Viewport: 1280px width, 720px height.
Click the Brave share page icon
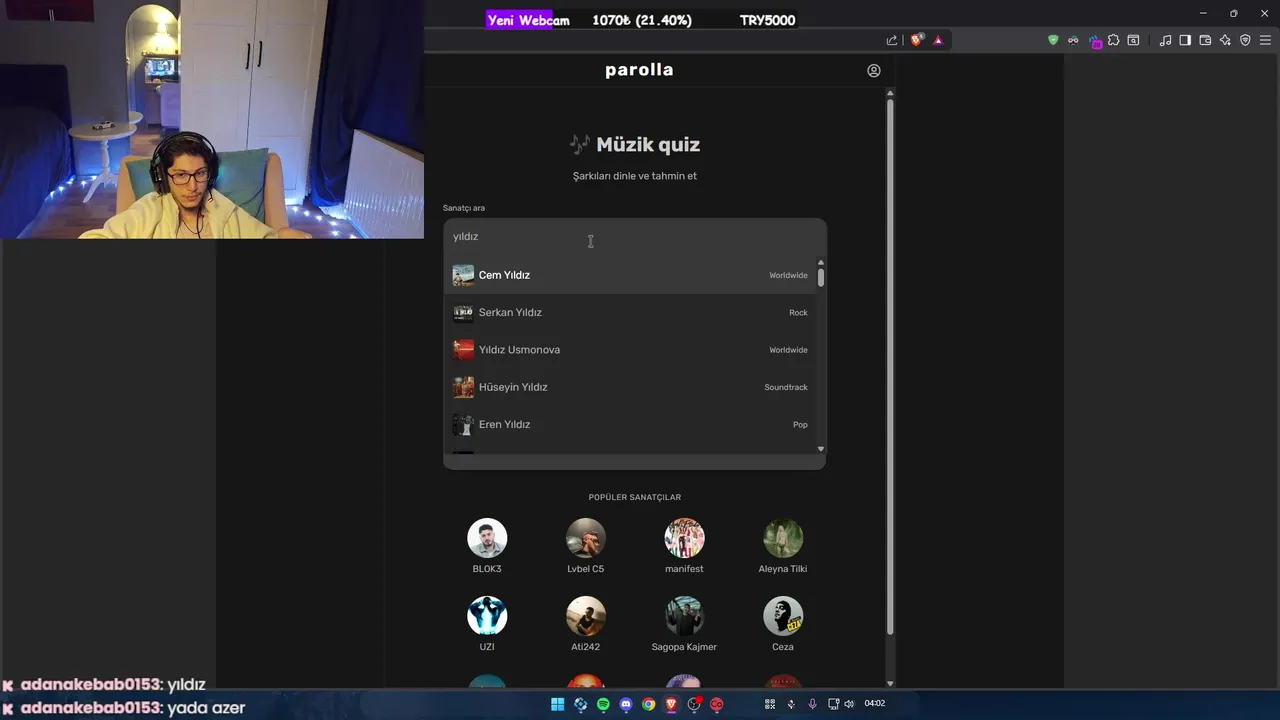(x=892, y=40)
